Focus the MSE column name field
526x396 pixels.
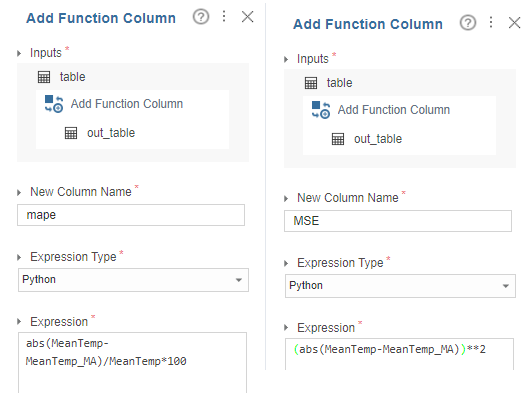(x=398, y=221)
